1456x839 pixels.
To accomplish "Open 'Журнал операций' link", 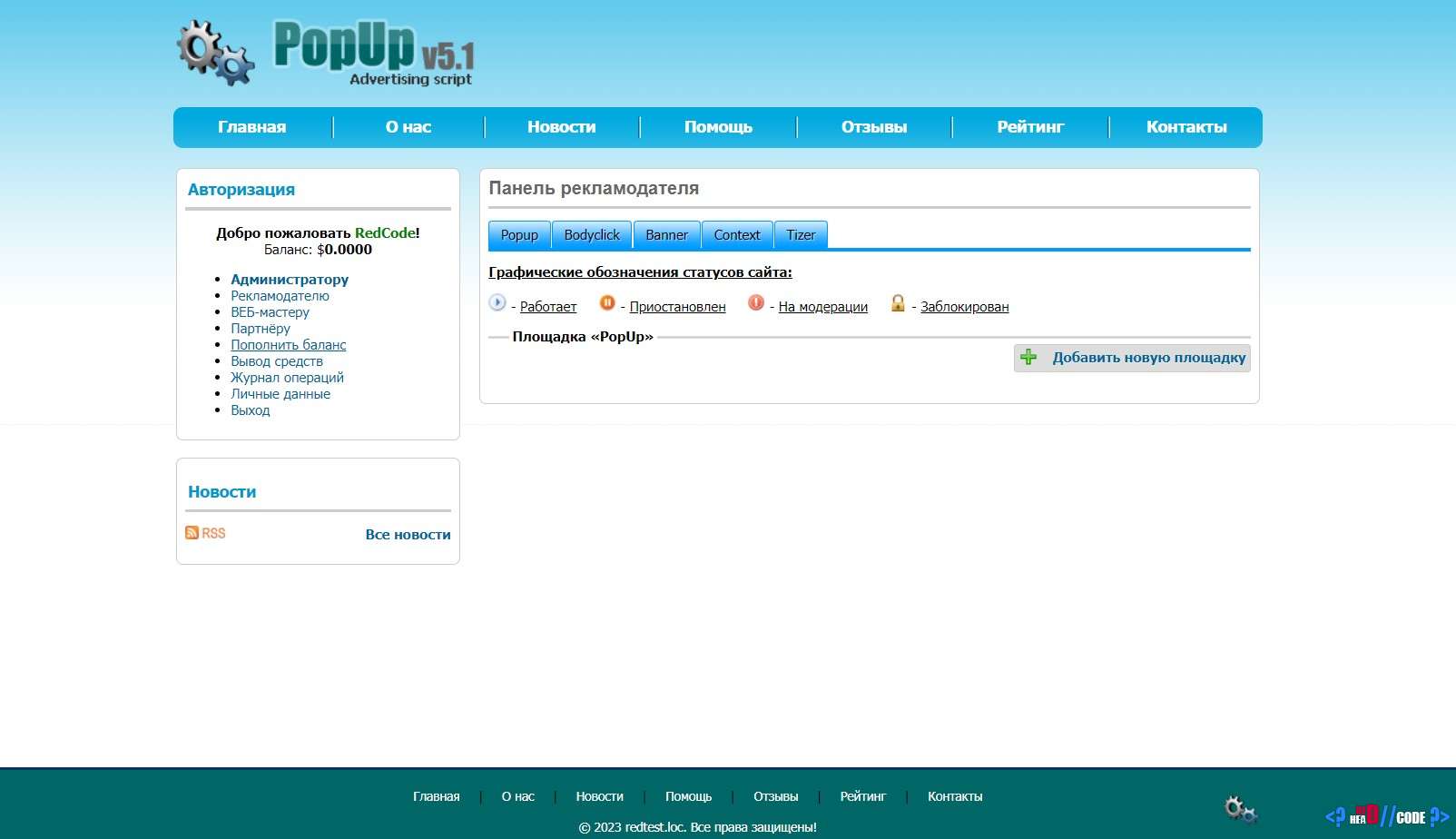I will (x=287, y=378).
